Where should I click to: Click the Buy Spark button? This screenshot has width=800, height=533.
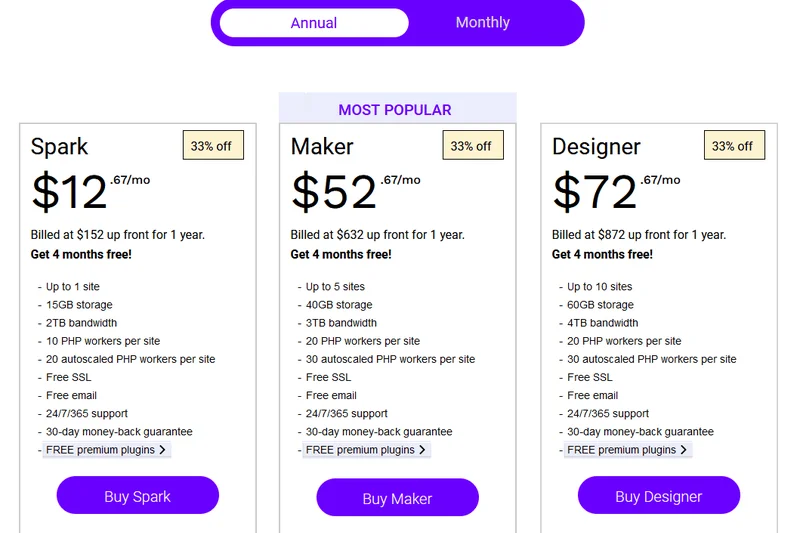tap(138, 496)
